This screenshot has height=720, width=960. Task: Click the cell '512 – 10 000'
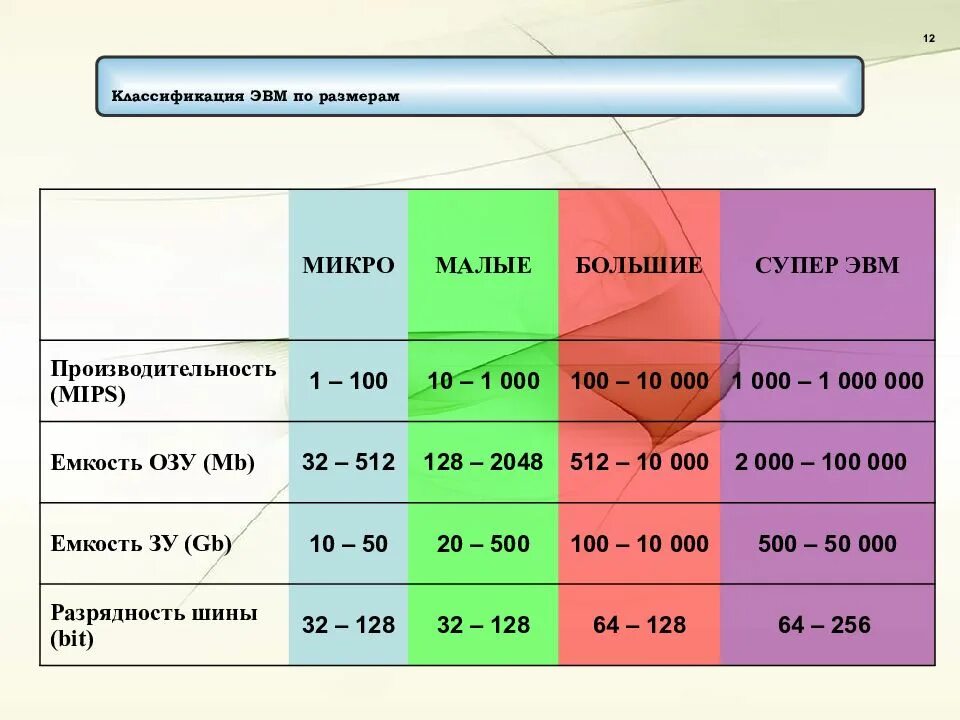639,462
